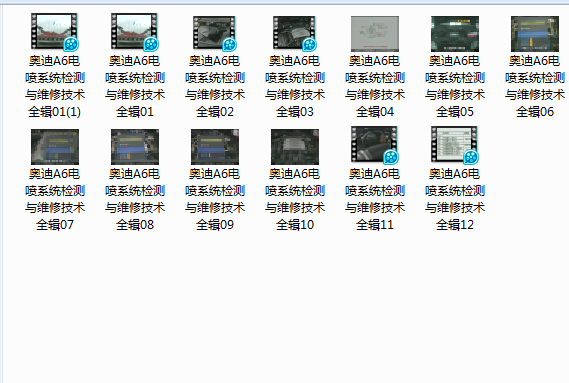Select video thumbnail for 全辑10
Screen dimensions: 569x383
point(295,147)
